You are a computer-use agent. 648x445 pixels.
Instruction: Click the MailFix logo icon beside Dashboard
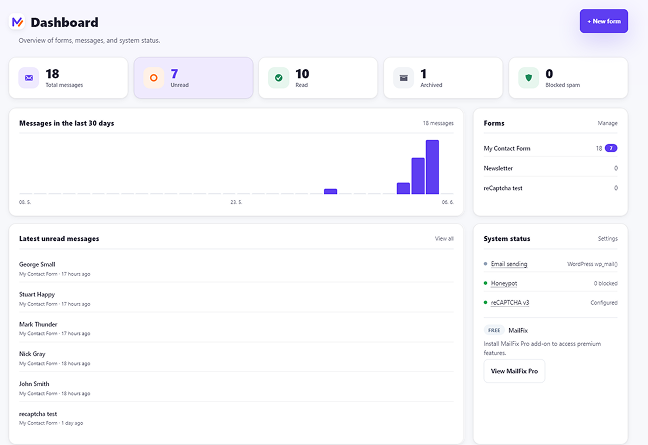pos(17,22)
